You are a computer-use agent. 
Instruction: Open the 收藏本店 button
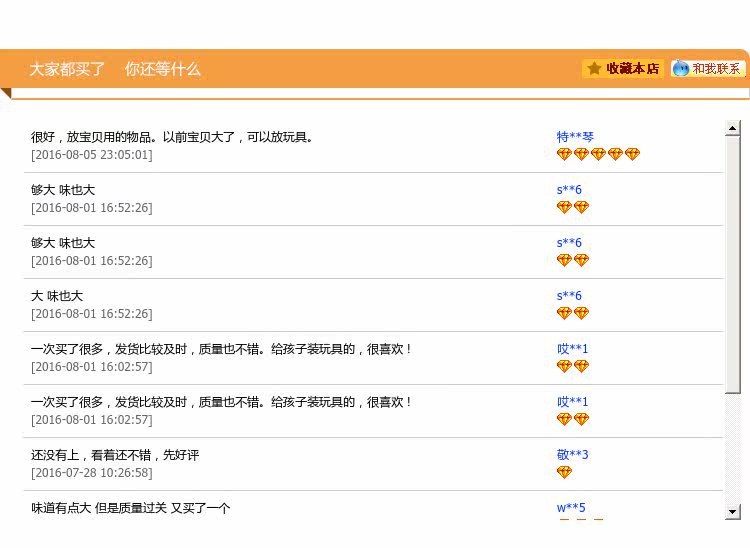pyautogui.click(x=623, y=69)
